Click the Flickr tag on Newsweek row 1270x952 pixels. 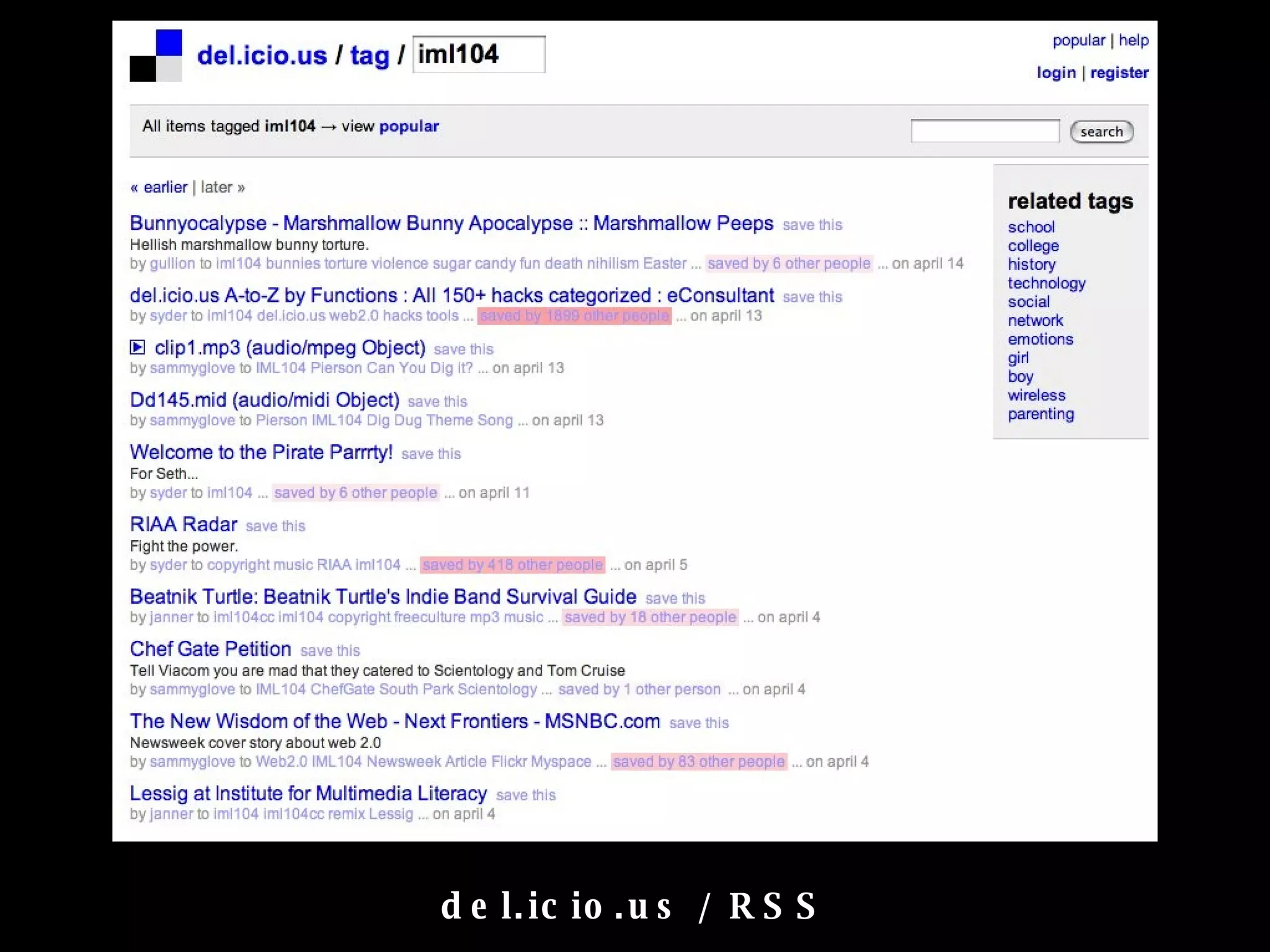tap(510, 762)
